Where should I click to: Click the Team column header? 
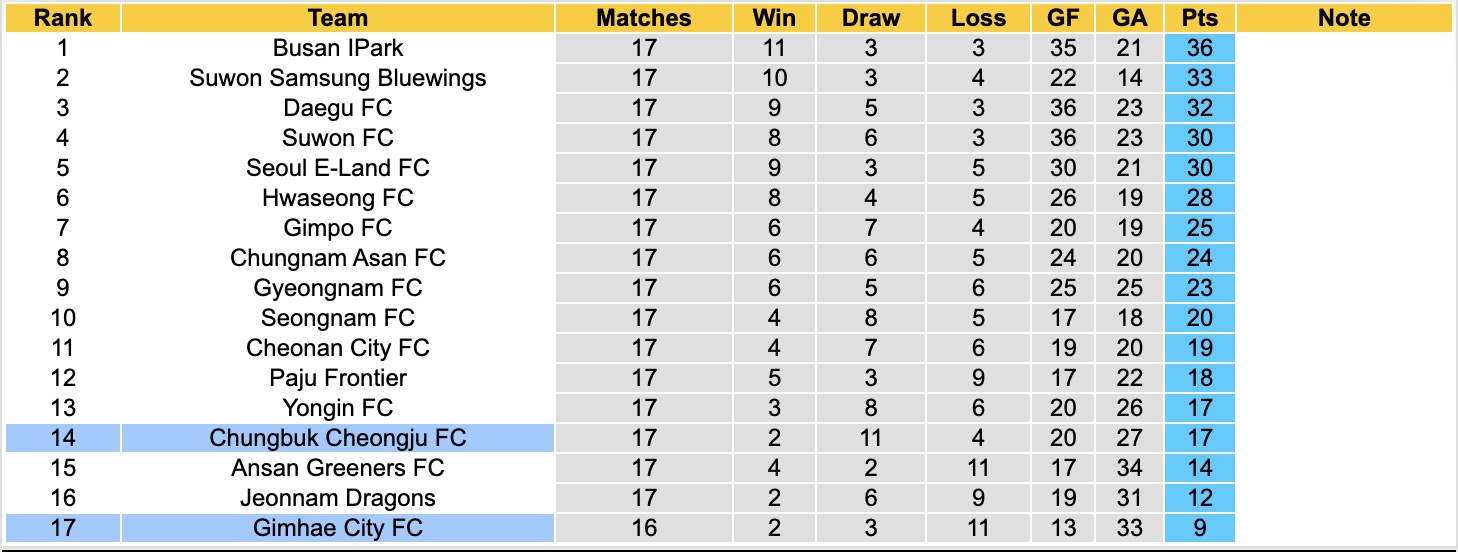pos(338,18)
